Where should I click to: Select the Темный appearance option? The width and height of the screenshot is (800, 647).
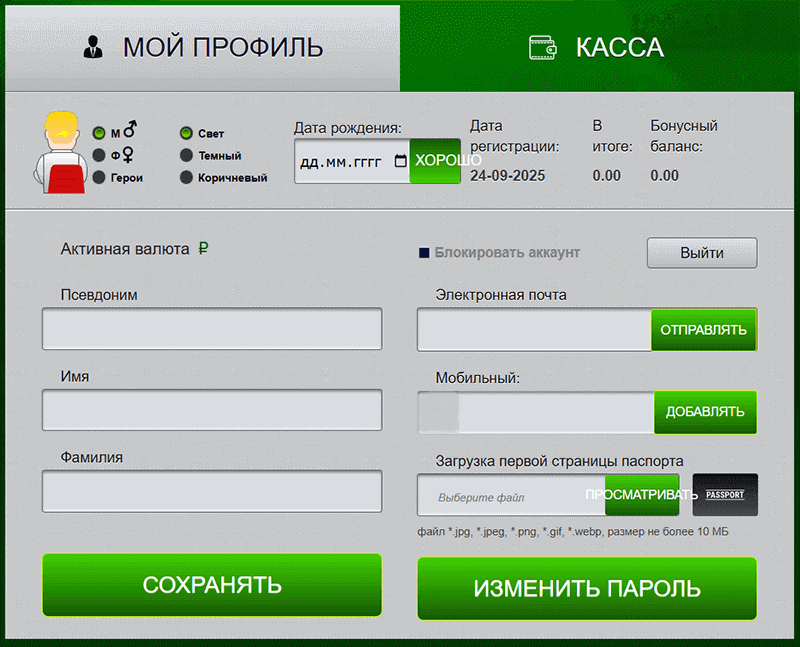tap(187, 154)
